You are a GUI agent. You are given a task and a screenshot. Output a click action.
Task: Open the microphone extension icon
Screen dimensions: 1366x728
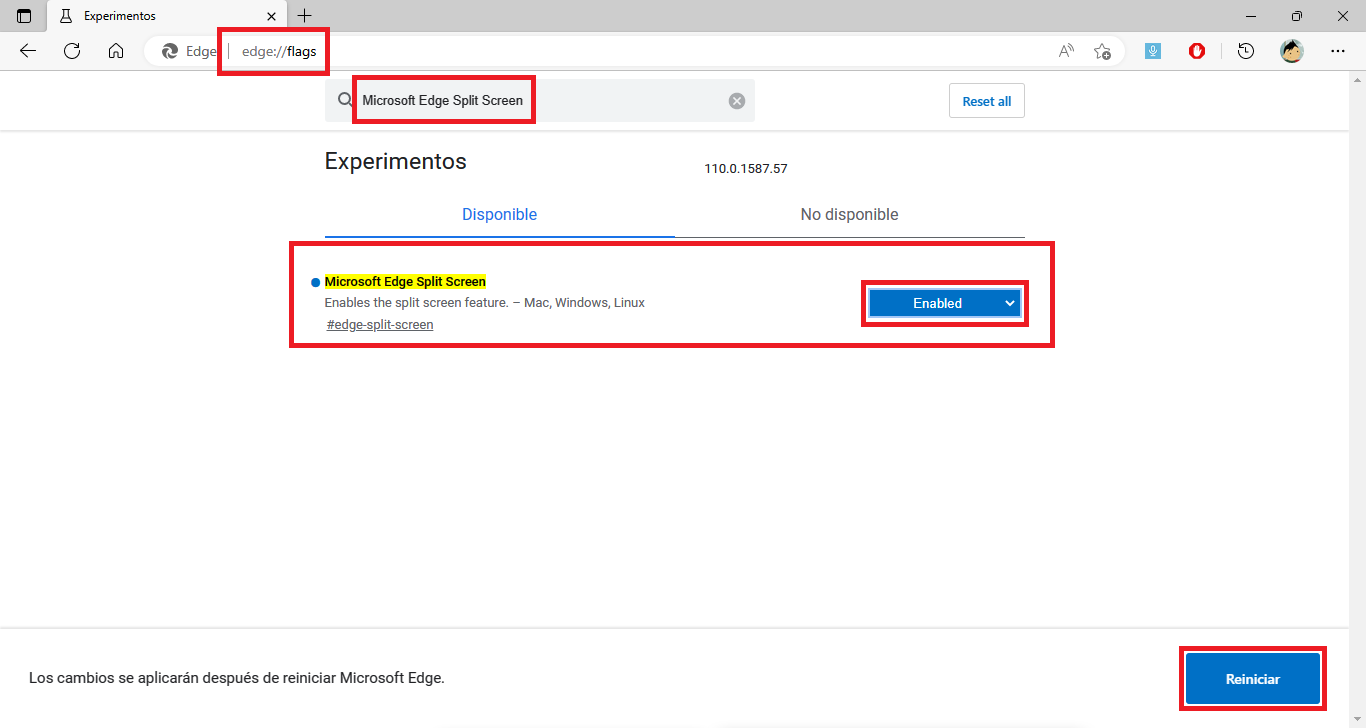pos(1153,51)
